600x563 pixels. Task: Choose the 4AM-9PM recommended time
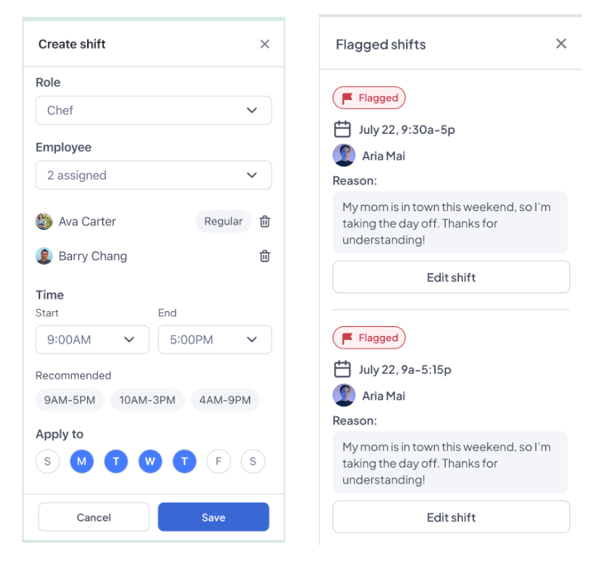coord(225,400)
